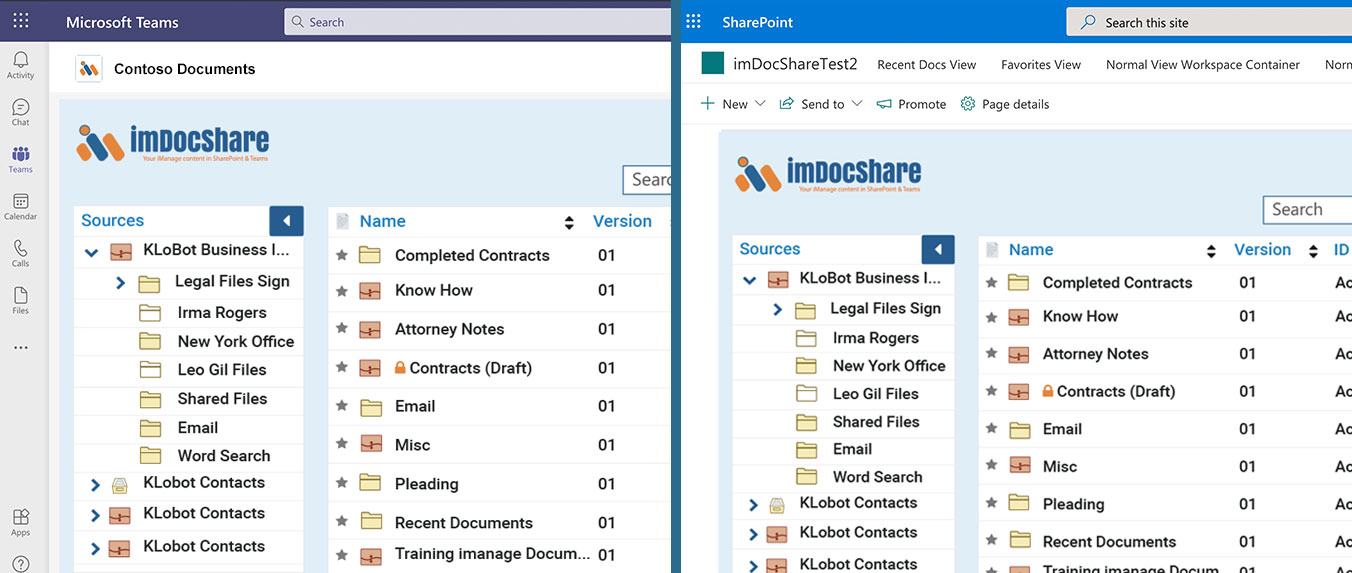Open Chat in the Teams sidebar
Screen dimensions: 1352x573
coord(20,112)
